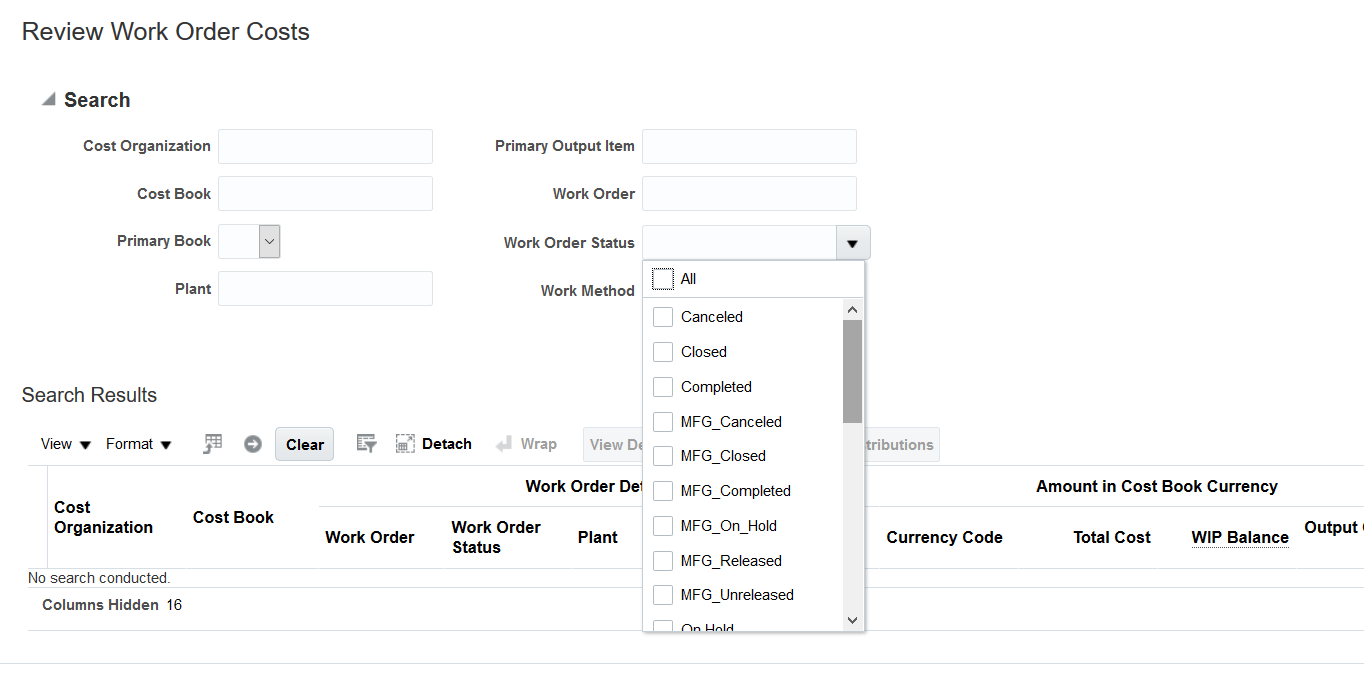1364x678 pixels.
Task: Open the Format dropdown menu
Action: pyautogui.click(x=139, y=444)
